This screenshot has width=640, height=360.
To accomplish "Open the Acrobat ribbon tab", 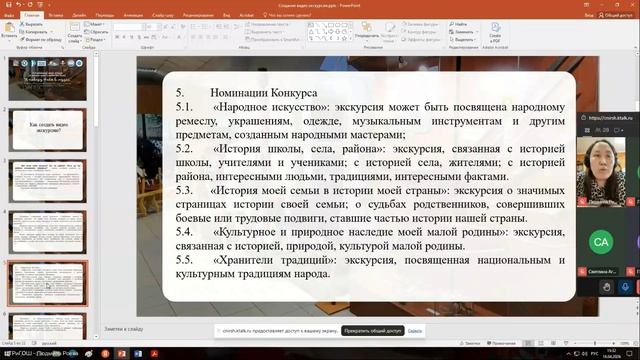I will click(x=247, y=15).
